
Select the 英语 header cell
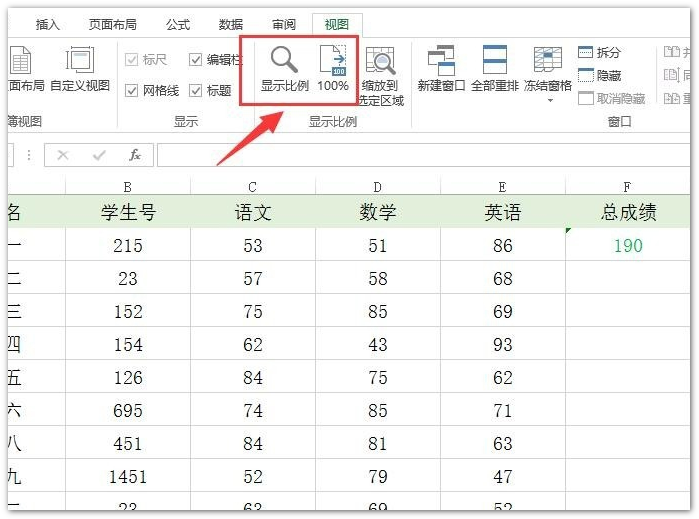(502, 212)
